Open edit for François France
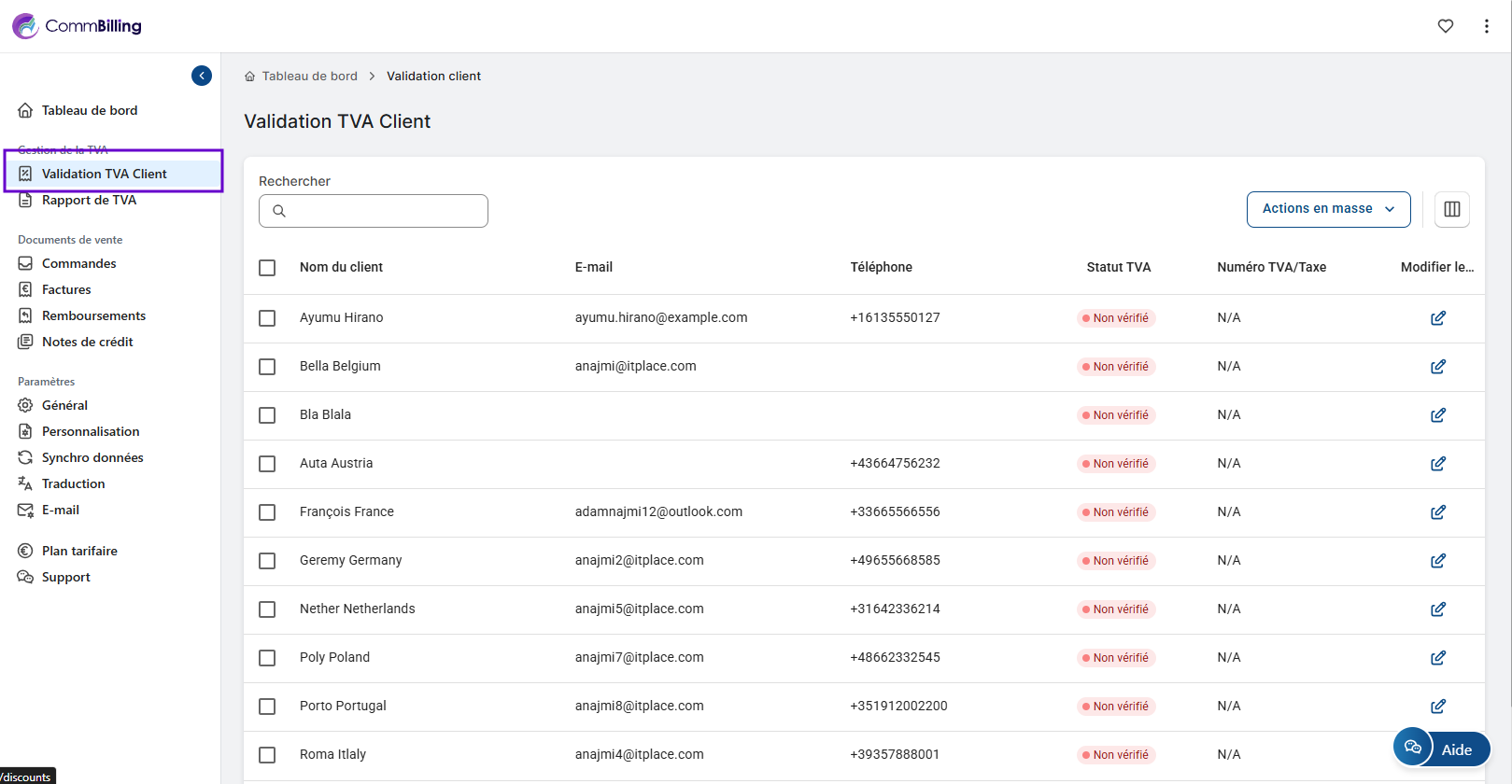This screenshot has height=784, width=1512. tap(1437, 512)
